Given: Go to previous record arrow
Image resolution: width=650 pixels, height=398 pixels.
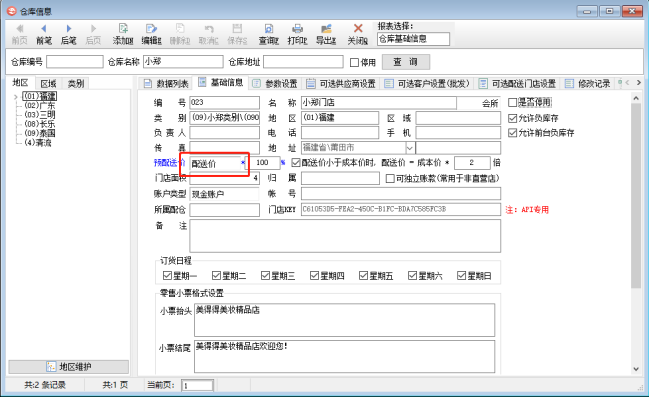Looking at the screenshot, I should [44, 29].
